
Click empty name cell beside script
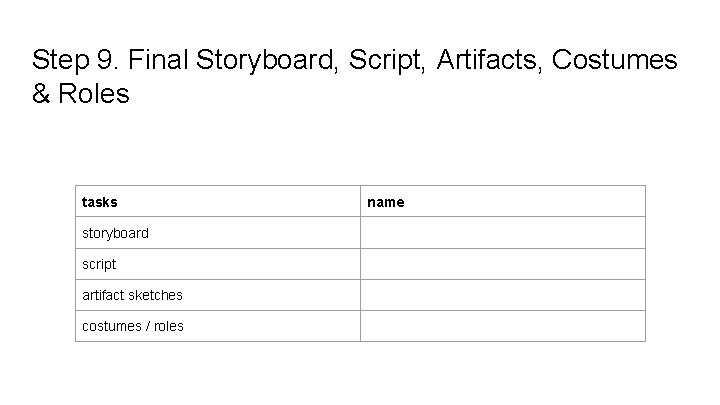point(503,264)
